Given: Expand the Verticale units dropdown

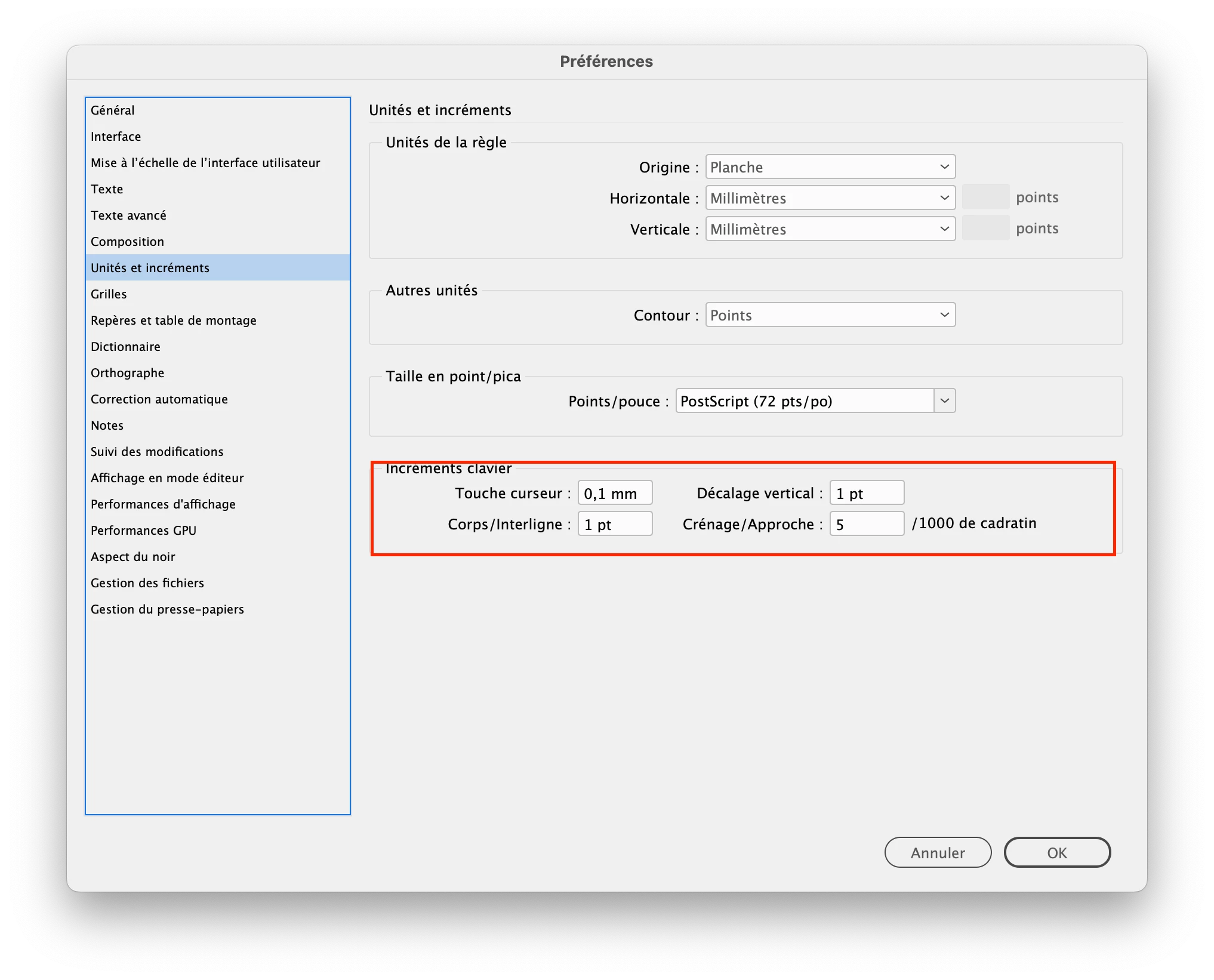Looking at the screenshot, I should click(830, 229).
